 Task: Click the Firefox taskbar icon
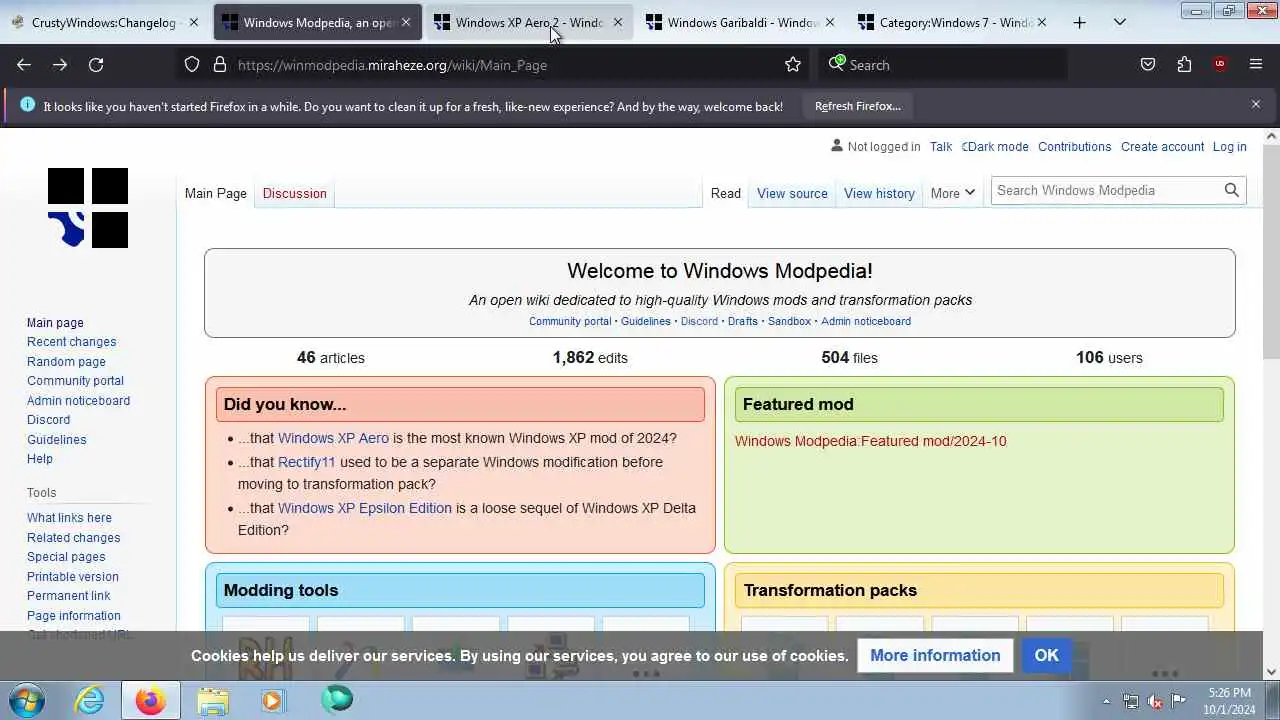(x=151, y=700)
